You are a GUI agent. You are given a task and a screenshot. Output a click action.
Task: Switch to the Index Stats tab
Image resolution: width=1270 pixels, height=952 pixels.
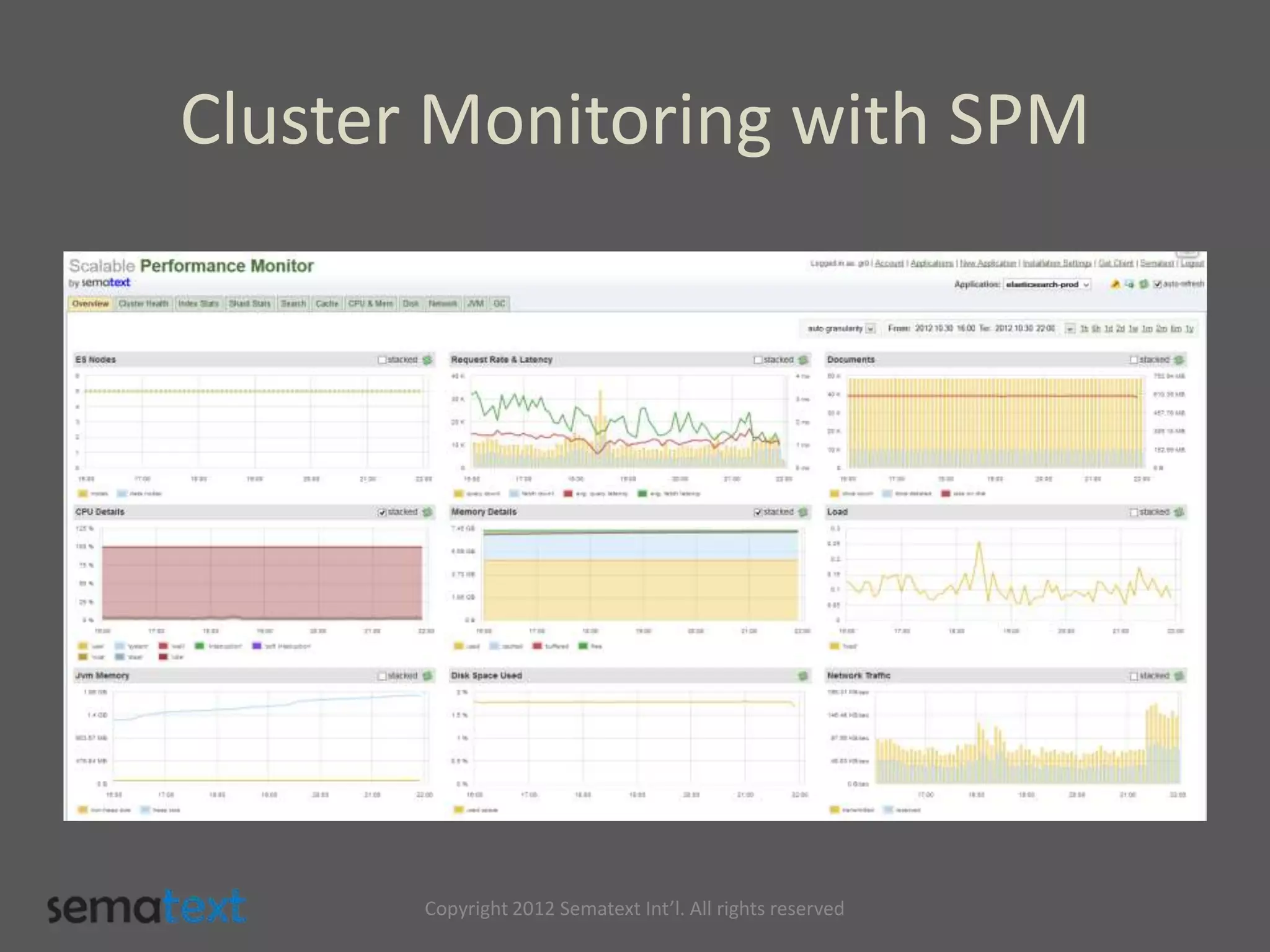(198, 304)
